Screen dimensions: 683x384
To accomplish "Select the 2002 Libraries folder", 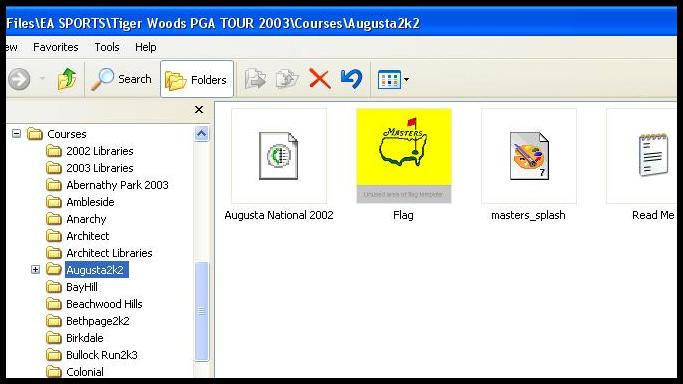I will (100, 151).
